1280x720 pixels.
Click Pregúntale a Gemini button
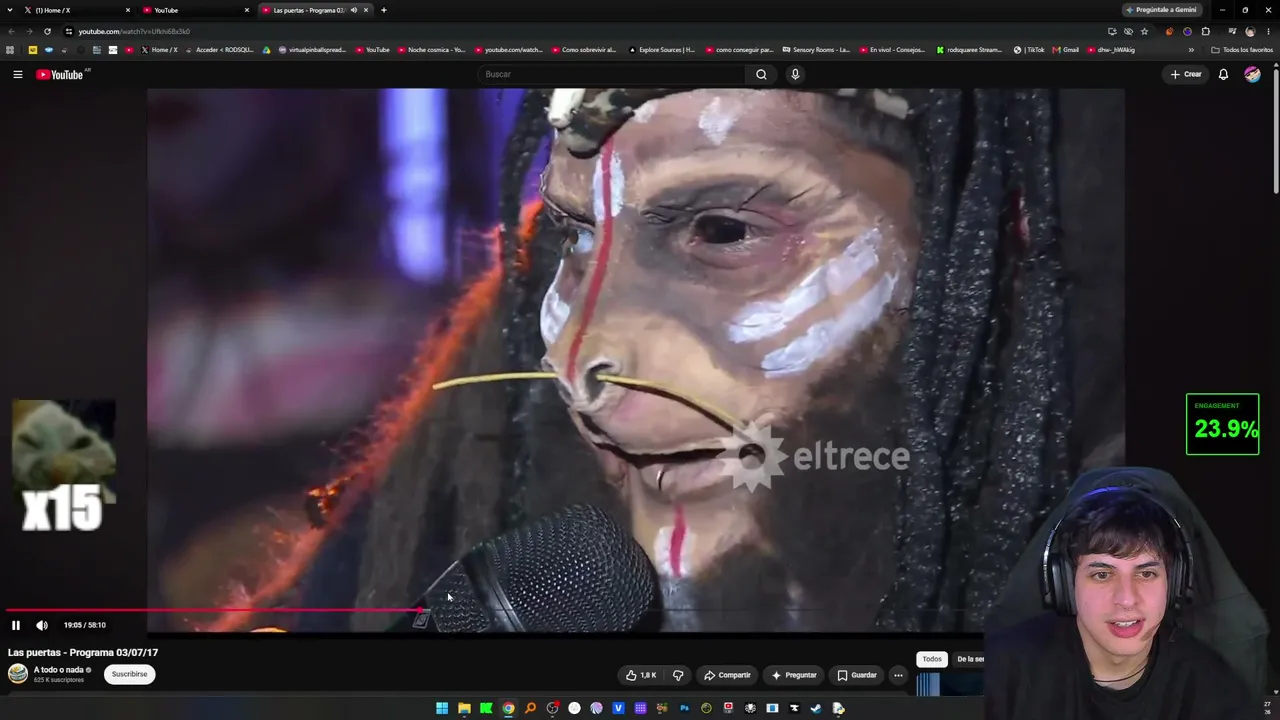(1162, 10)
